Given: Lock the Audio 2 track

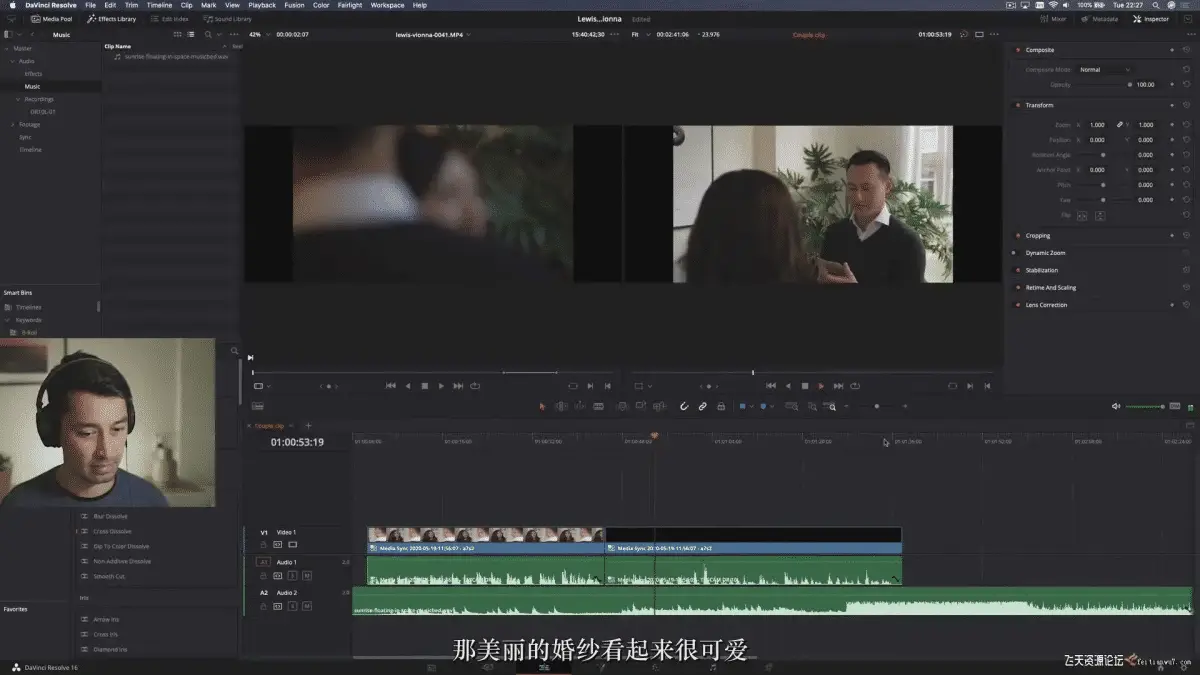Looking at the screenshot, I should click(x=264, y=606).
